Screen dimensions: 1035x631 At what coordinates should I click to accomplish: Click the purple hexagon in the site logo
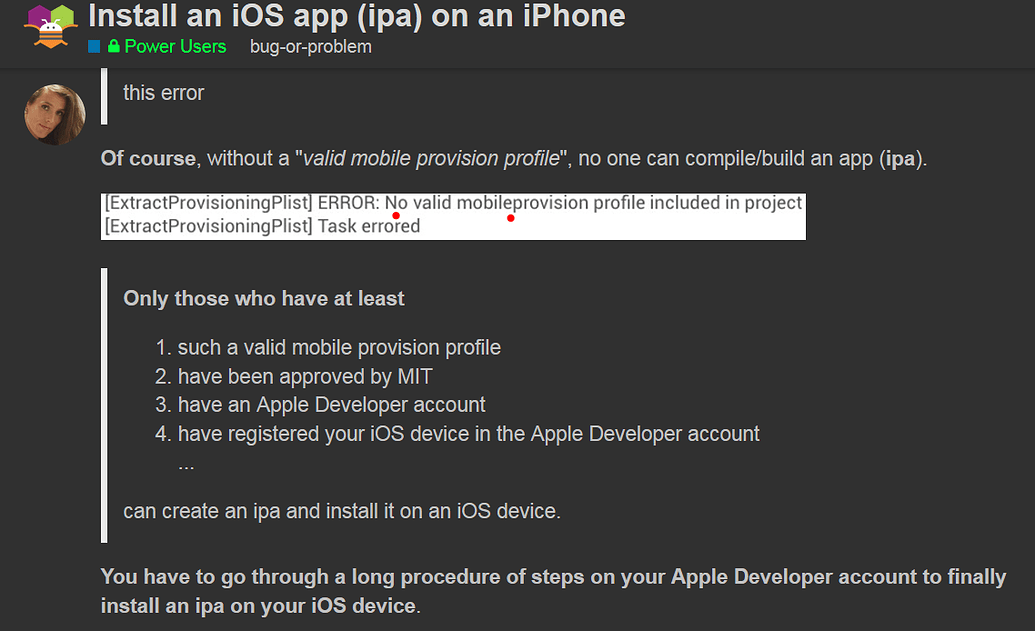[37, 13]
